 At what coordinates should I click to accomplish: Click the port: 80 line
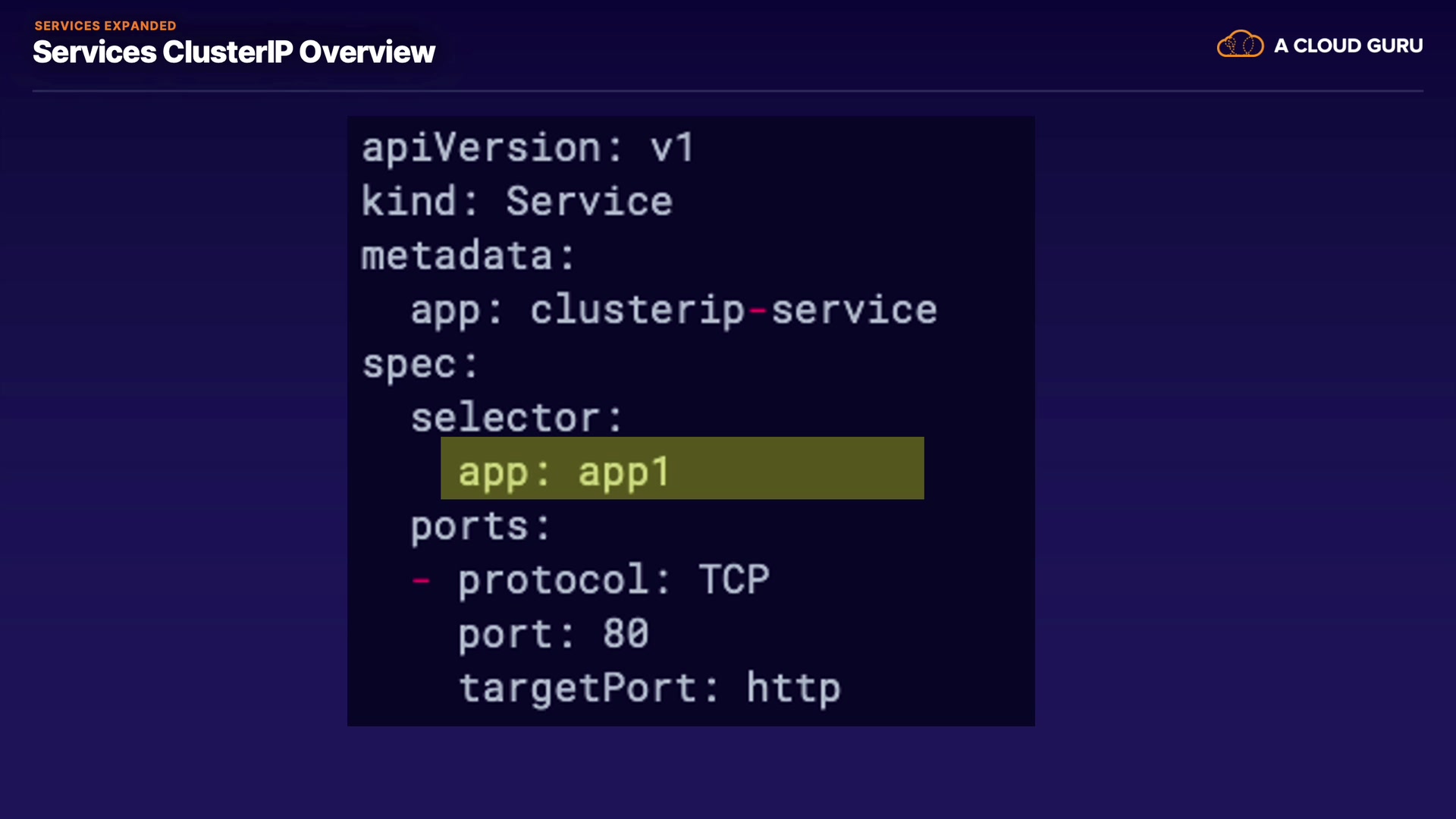[x=553, y=634]
